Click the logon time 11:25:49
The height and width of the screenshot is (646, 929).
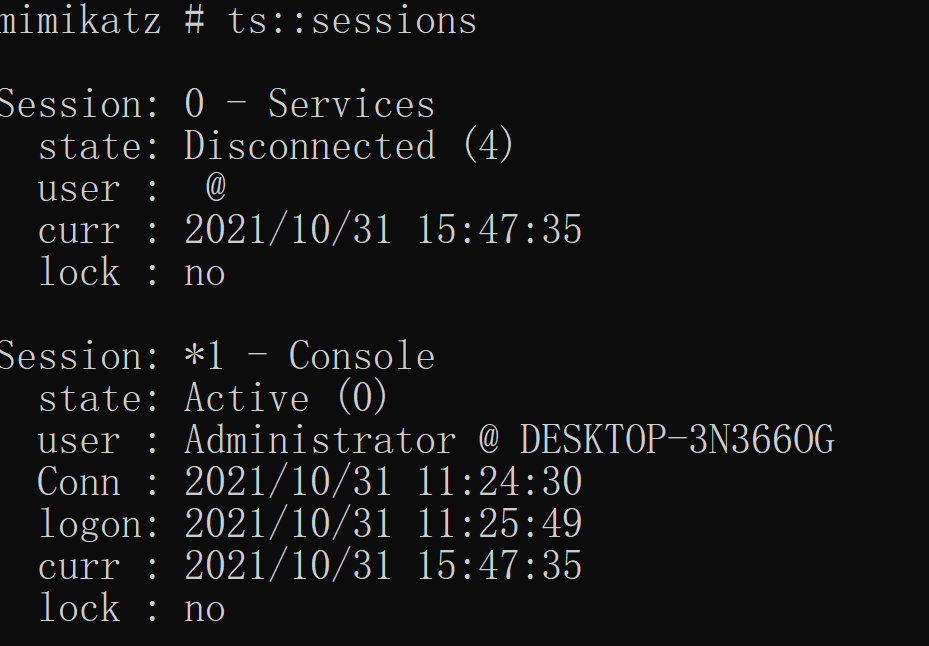pos(499,523)
